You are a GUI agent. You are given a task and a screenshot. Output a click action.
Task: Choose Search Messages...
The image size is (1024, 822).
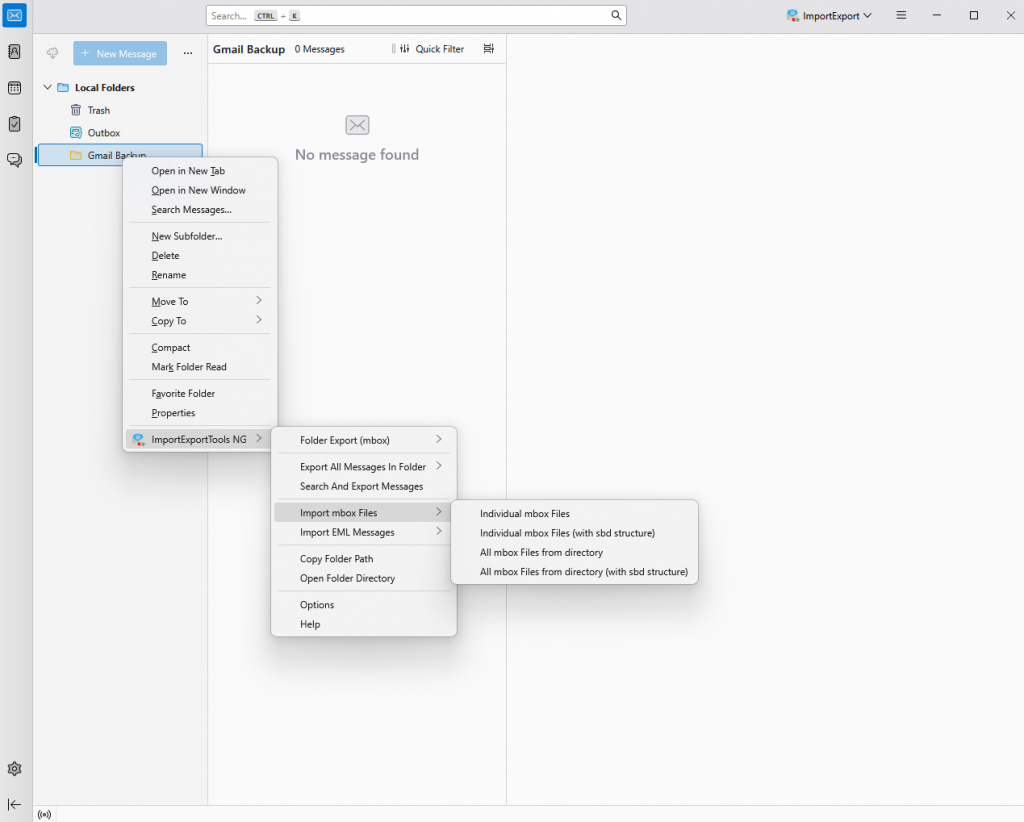pos(199,210)
